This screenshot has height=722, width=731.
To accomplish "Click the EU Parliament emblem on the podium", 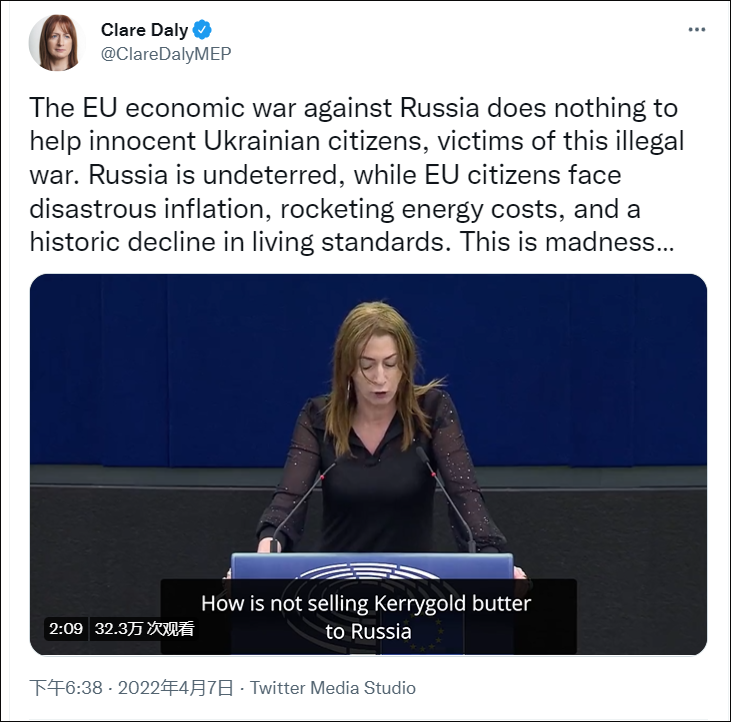I will (370, 573).
